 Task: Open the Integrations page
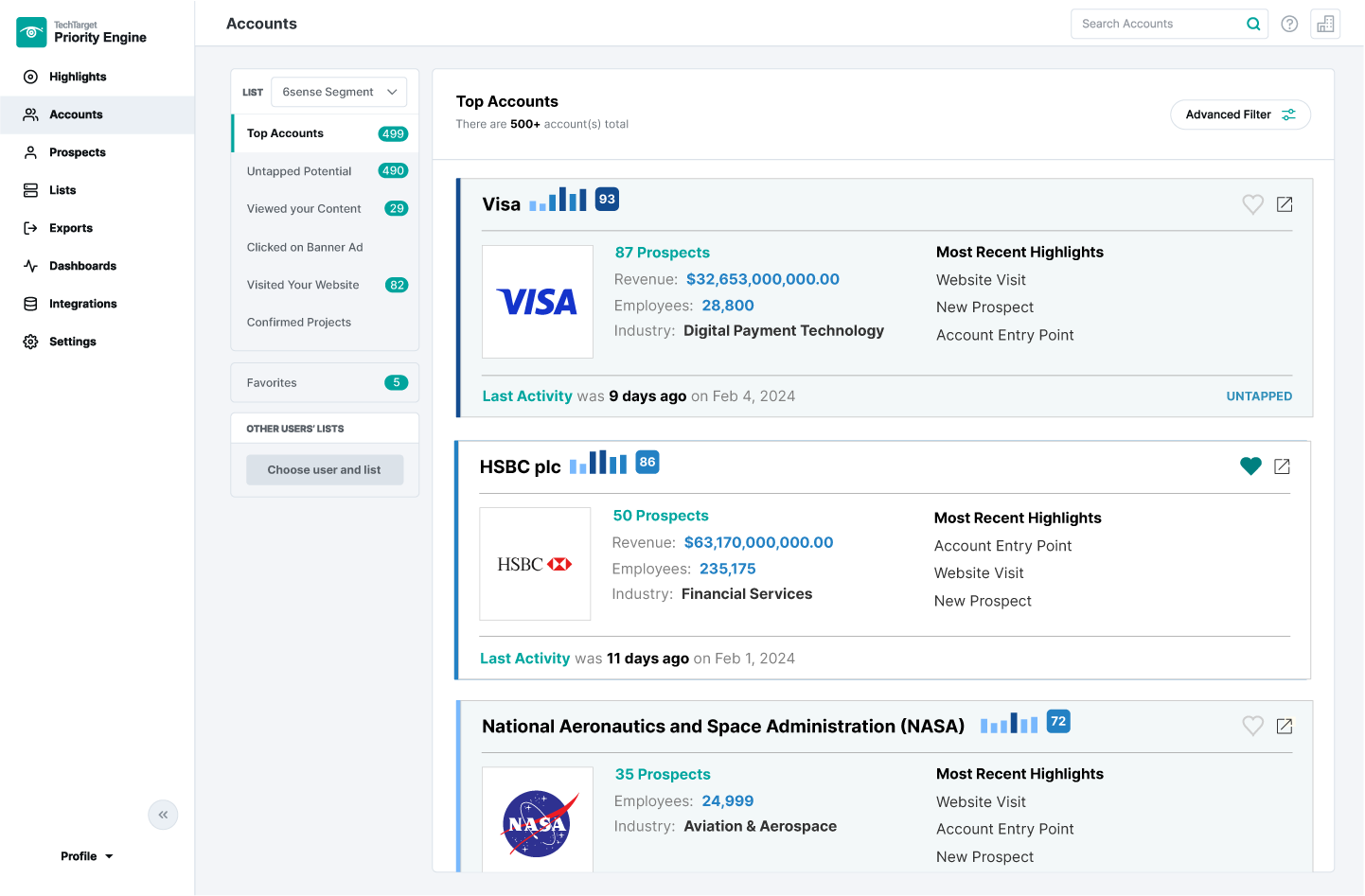click(81, 304)
